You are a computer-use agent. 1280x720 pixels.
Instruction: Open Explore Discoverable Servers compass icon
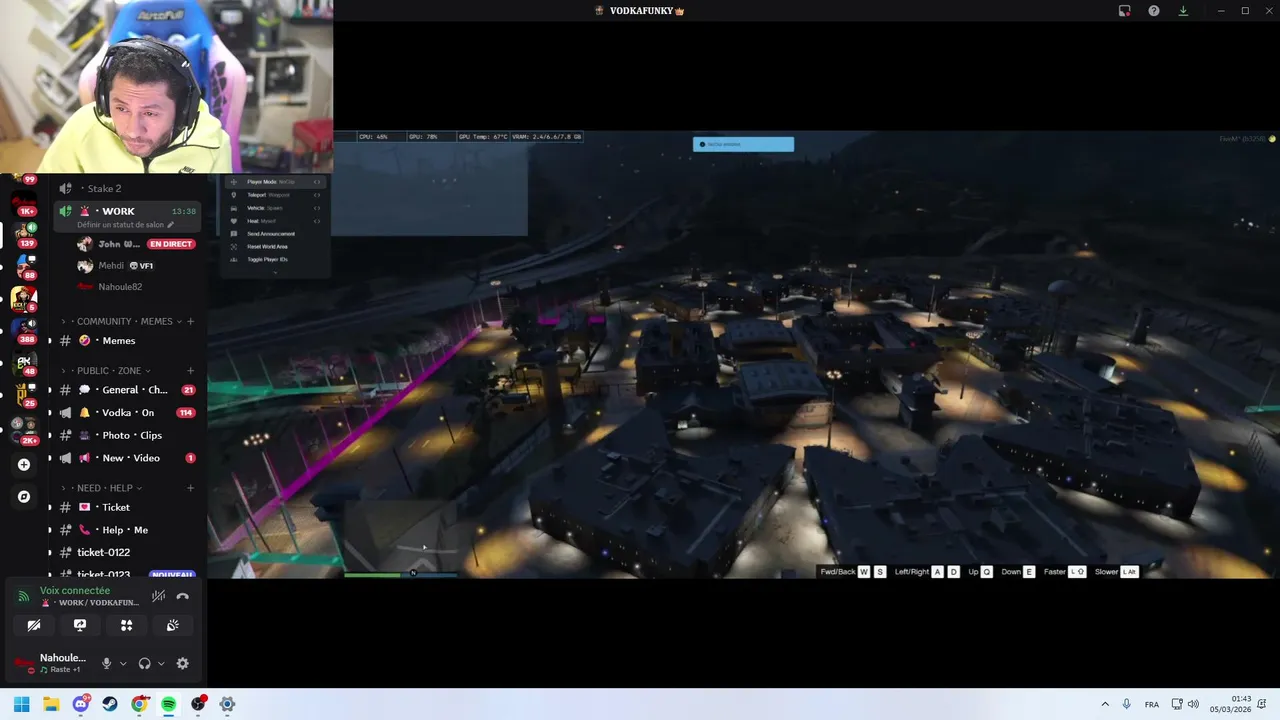pos(24,497)
